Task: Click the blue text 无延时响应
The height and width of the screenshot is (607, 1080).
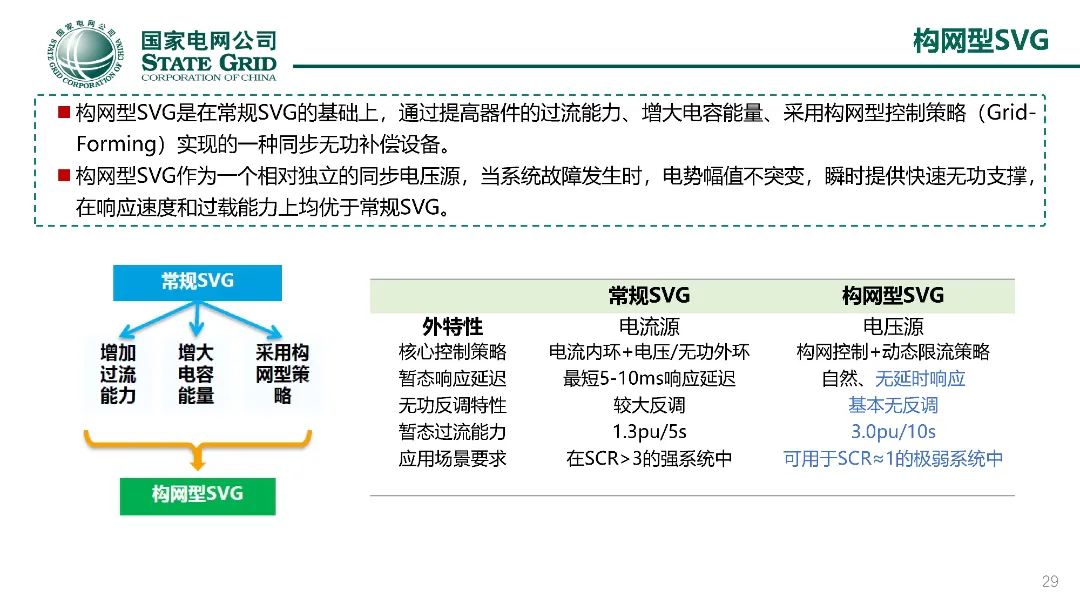Action: point(920,379)
